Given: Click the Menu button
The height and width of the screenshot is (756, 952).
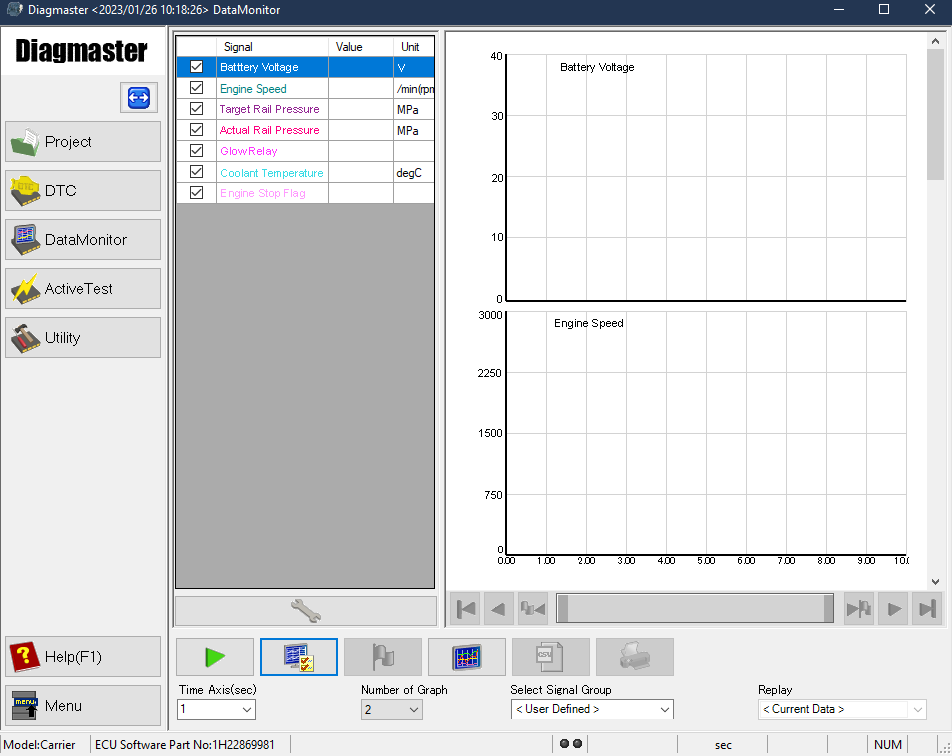Looking at the screenshot, I should (83, 706).
